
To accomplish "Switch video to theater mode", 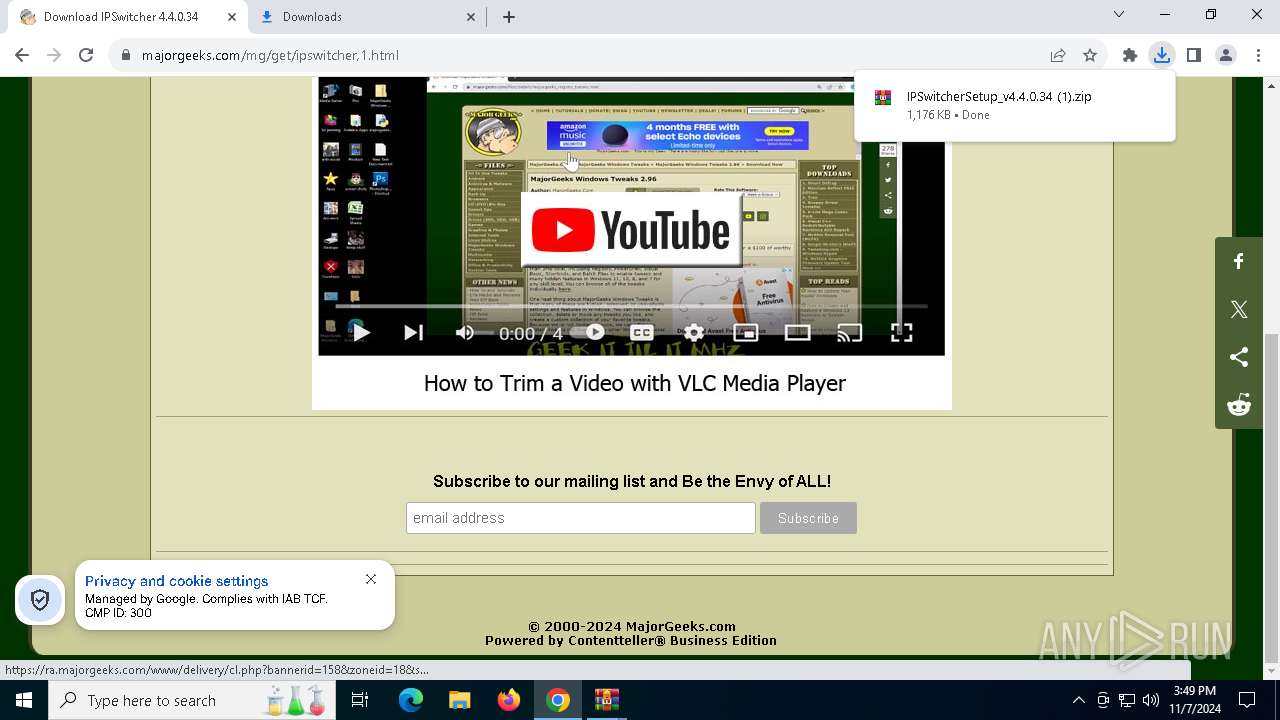I will [798, 333].
